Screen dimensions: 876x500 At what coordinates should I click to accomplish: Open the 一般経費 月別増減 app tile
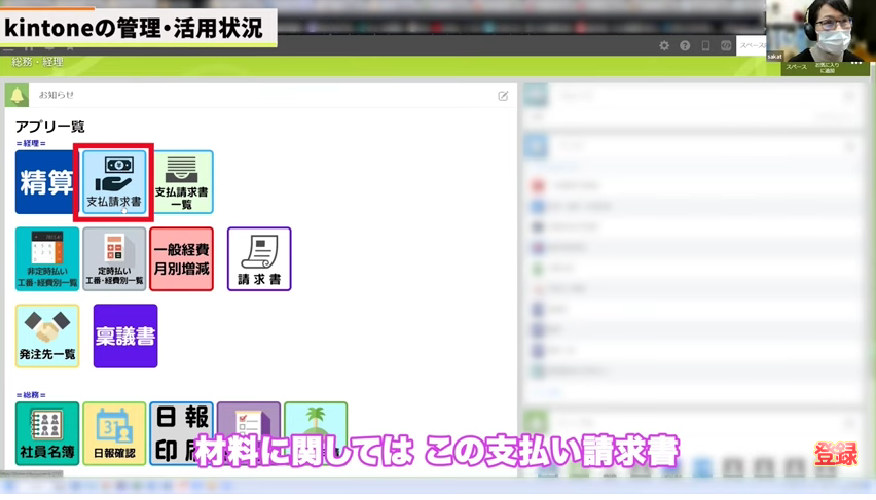click(x=182, y=259)
